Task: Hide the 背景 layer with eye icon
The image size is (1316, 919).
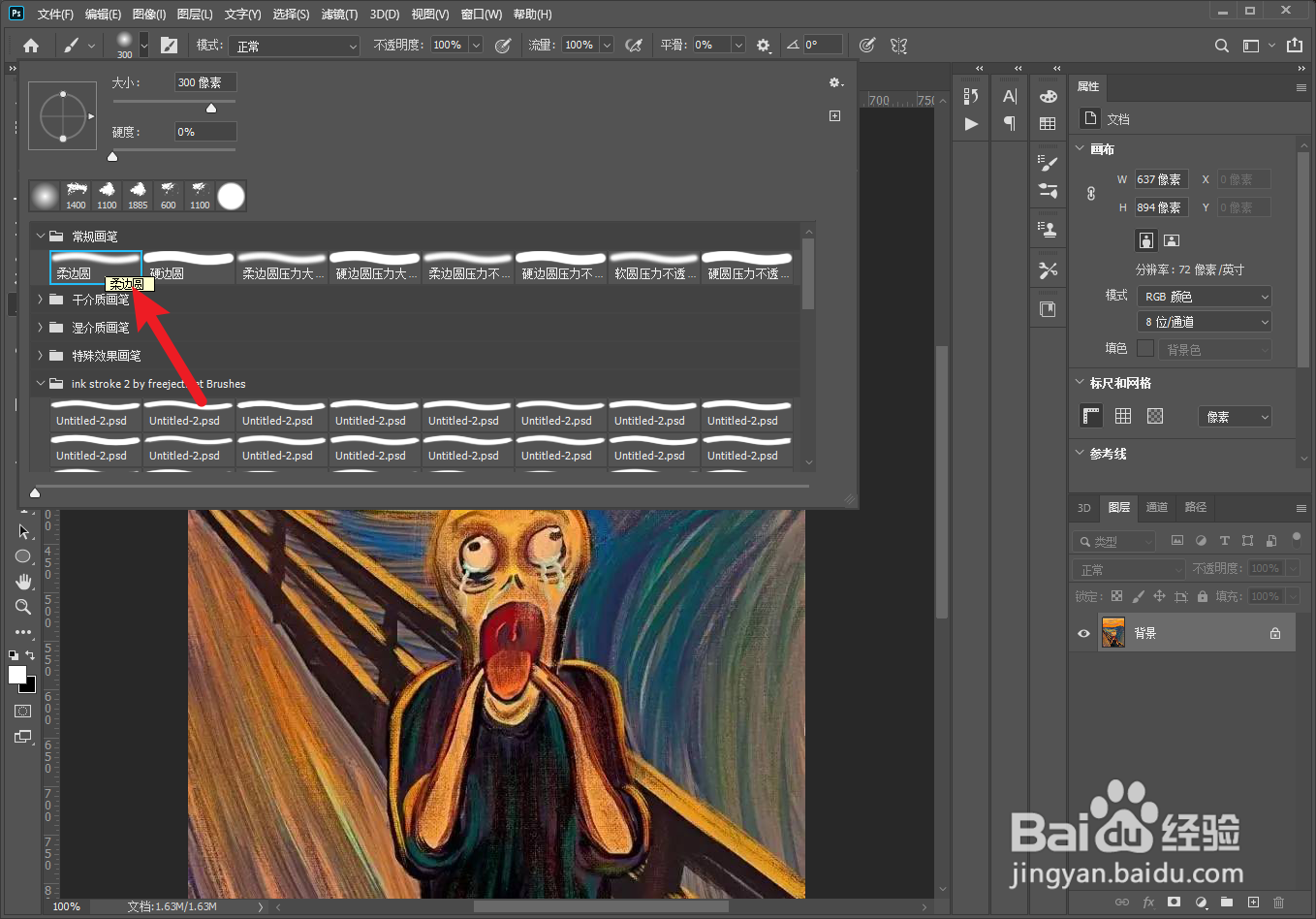Action: tap(1083, 633)
